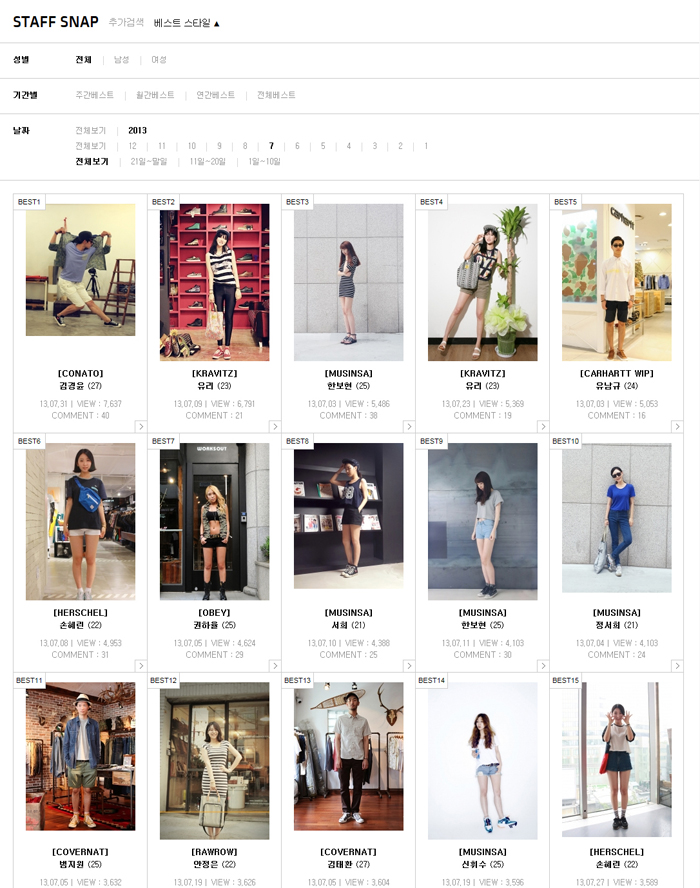Collapse the 베스트 스타일 dropdown arrow
Image resolution: width=700 pixels, height=888 pixels.
(216, 23)
